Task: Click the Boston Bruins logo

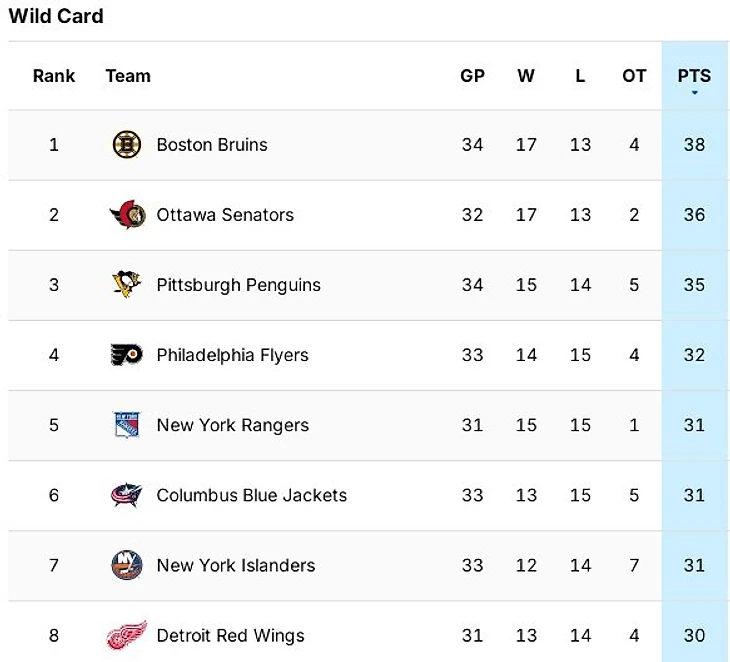Action: click(x=127, y=145)
